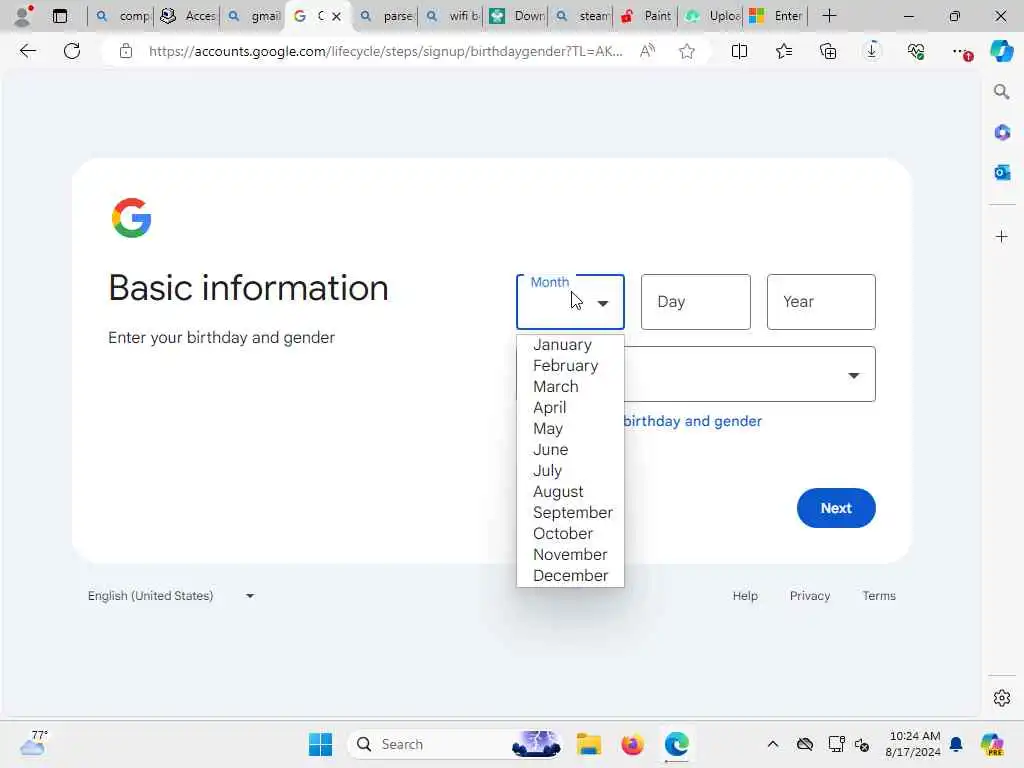The width and height of the screenshot is (1024, 768).
Task: Open the birthday and gender info link
Action: 692,421
